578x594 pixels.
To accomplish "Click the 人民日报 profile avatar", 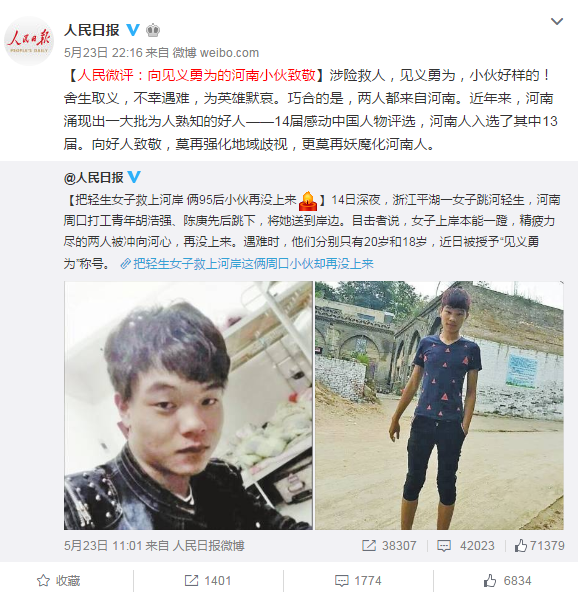I will 29,41.
